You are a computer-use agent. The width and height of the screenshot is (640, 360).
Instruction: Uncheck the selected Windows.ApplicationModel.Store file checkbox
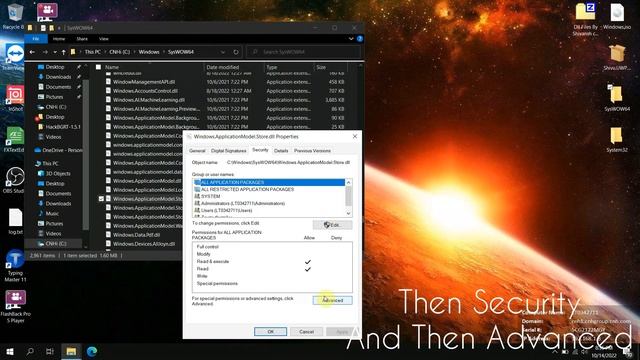pos(101,199)
